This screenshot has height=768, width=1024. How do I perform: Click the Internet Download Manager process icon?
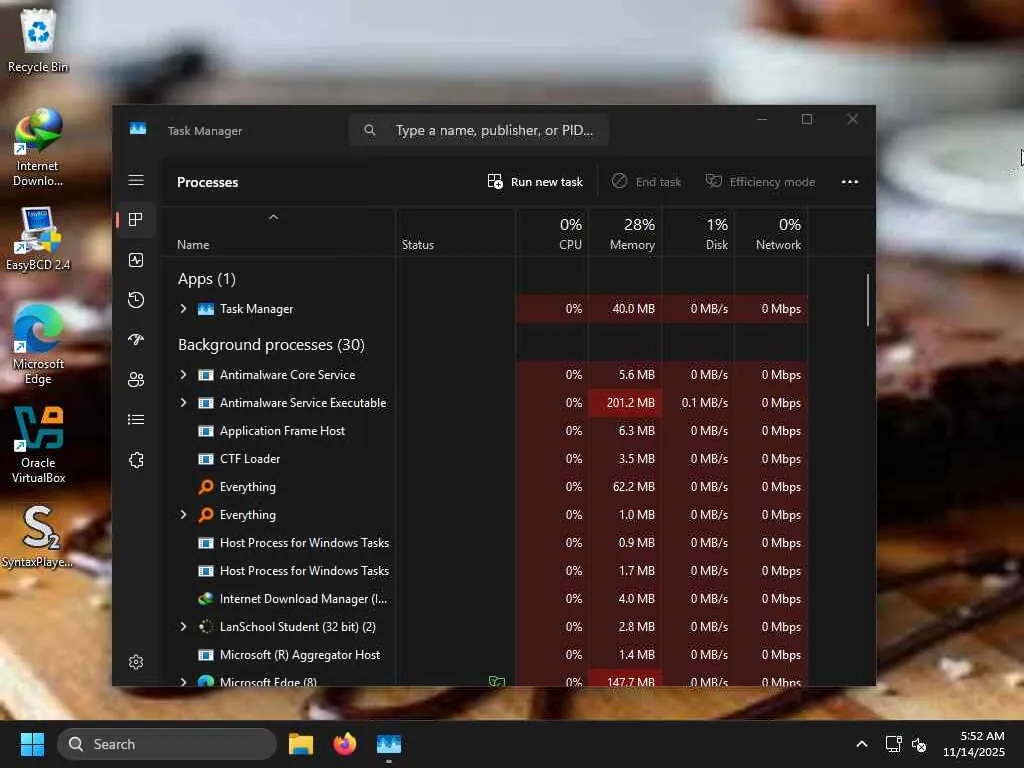[206, 599]
